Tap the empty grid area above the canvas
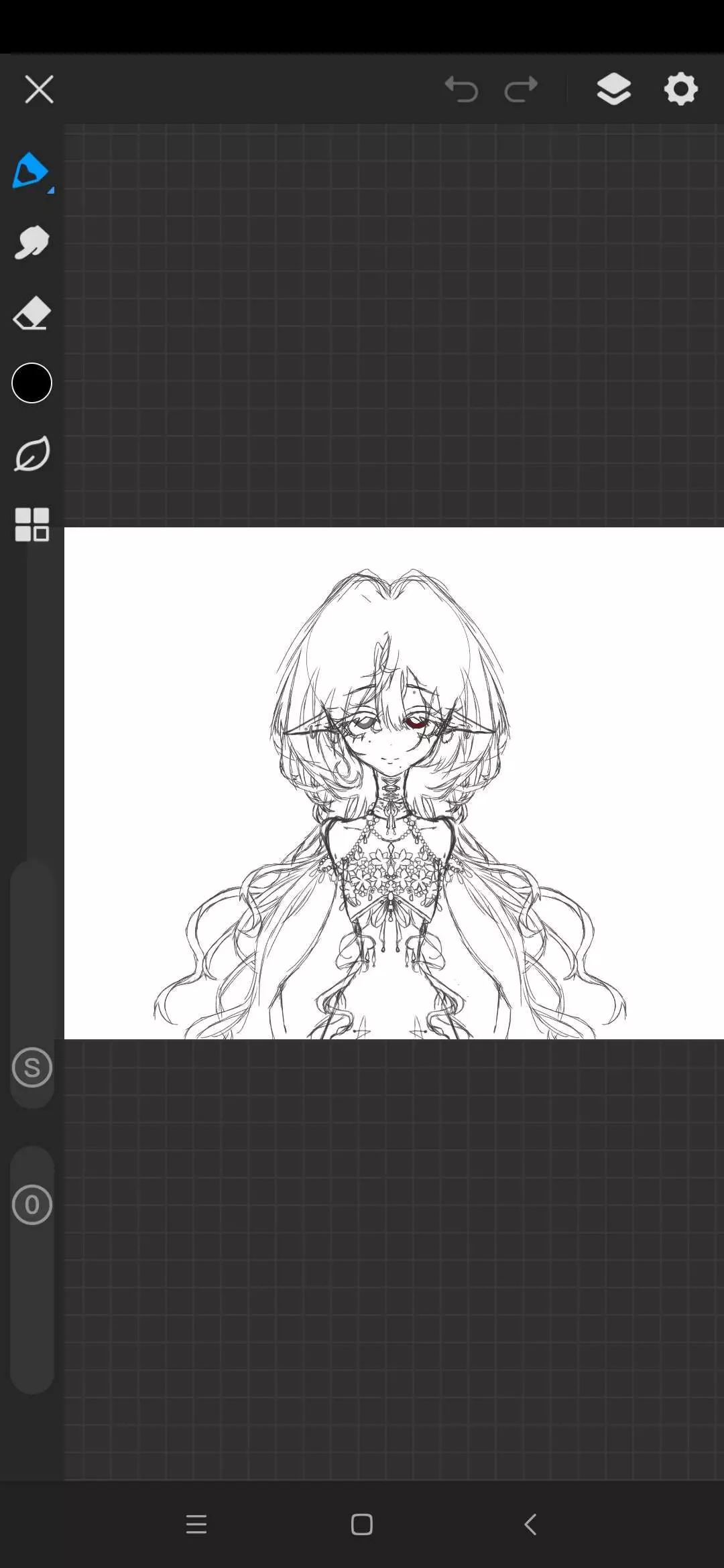724x1568 pixels. (394, 322)
